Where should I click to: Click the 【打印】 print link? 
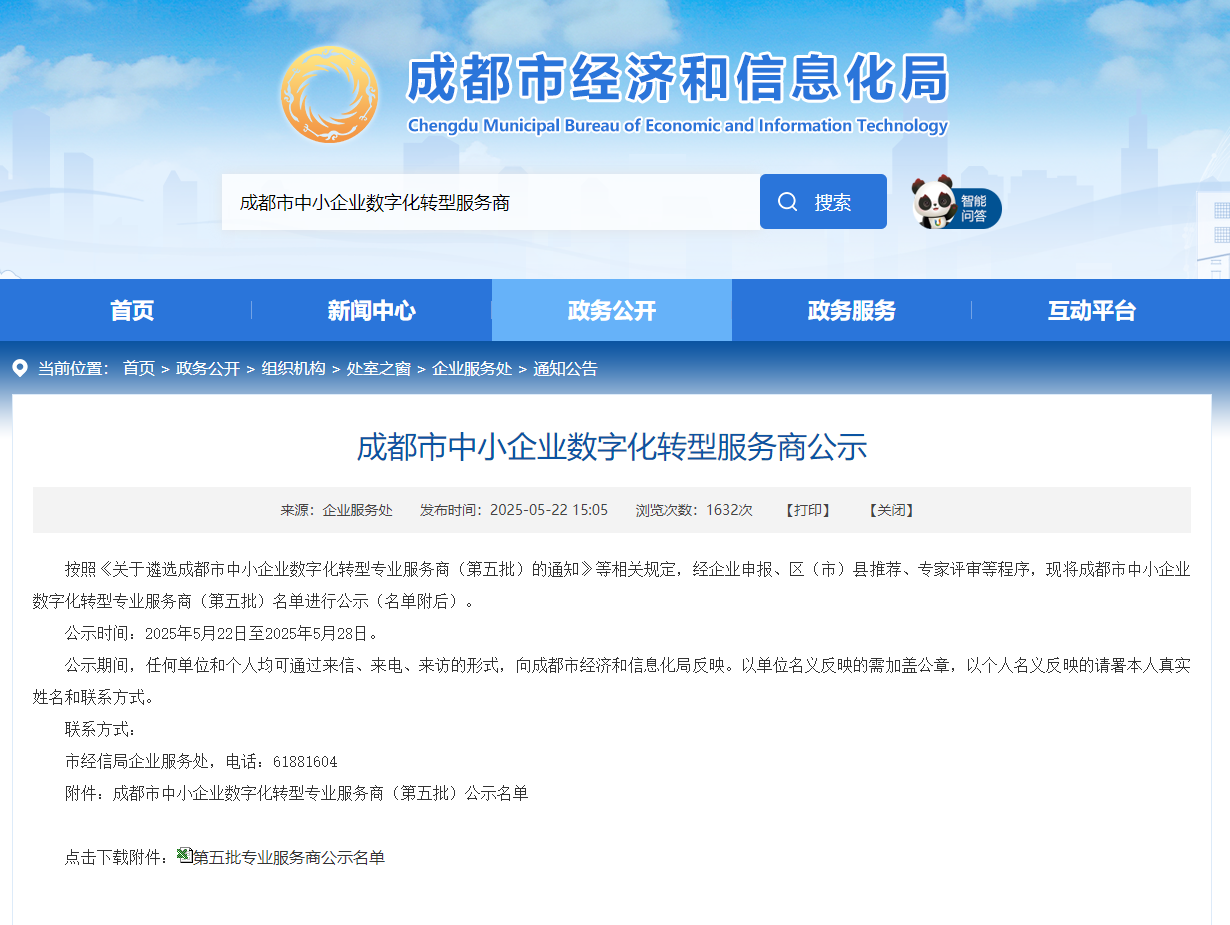(x=808, y=510)
